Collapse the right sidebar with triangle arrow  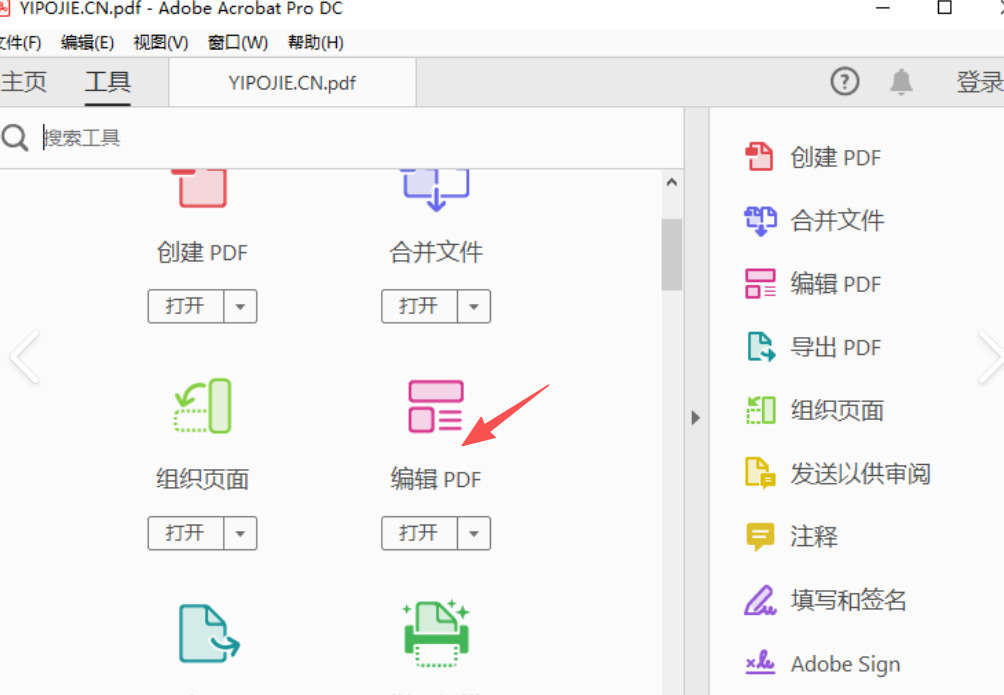(696, 418)
